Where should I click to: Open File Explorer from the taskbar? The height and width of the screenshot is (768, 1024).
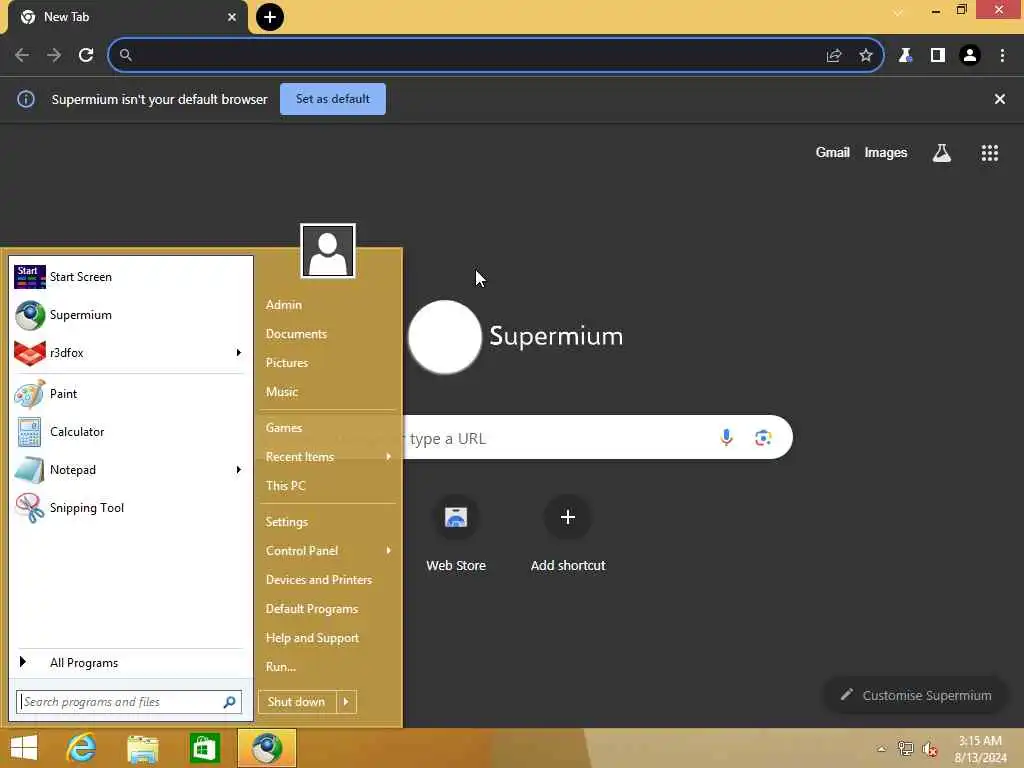pyautogui.click(x=143, y=748)
